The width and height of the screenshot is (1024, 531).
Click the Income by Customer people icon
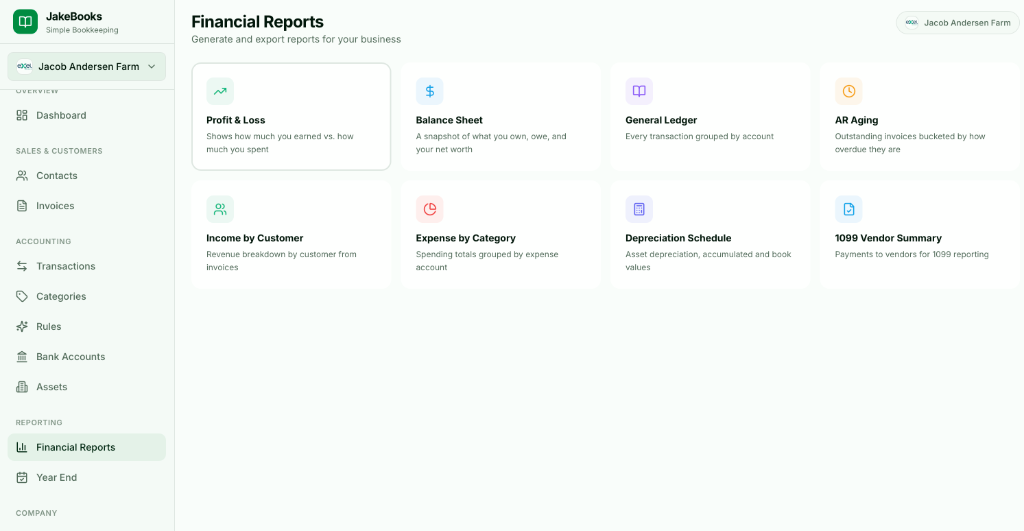pos(220,209)
